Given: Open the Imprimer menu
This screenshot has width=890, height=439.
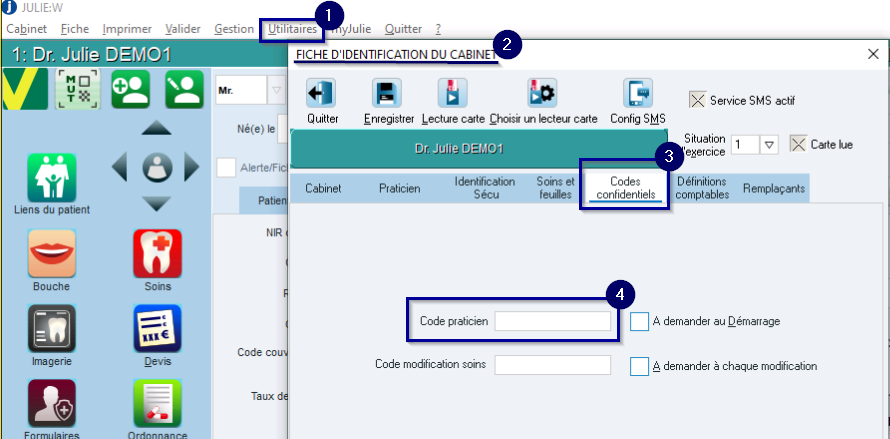Looking at the screenshot, I should [x=127, y=28].
